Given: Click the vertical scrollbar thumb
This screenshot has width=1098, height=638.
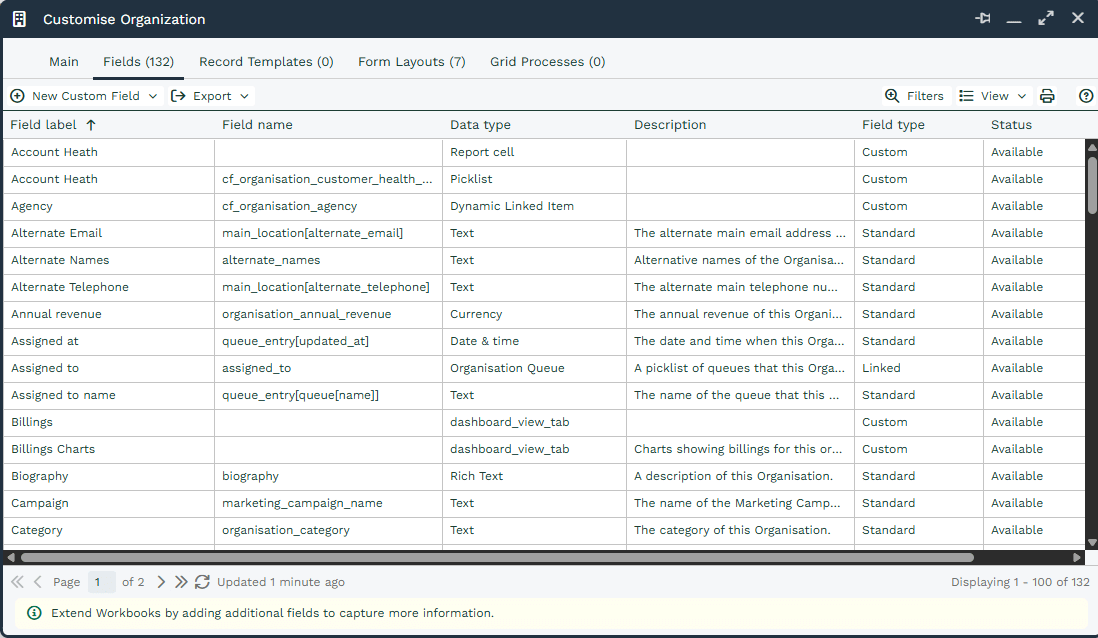Looking at the screenshot, I should 1092,184.
